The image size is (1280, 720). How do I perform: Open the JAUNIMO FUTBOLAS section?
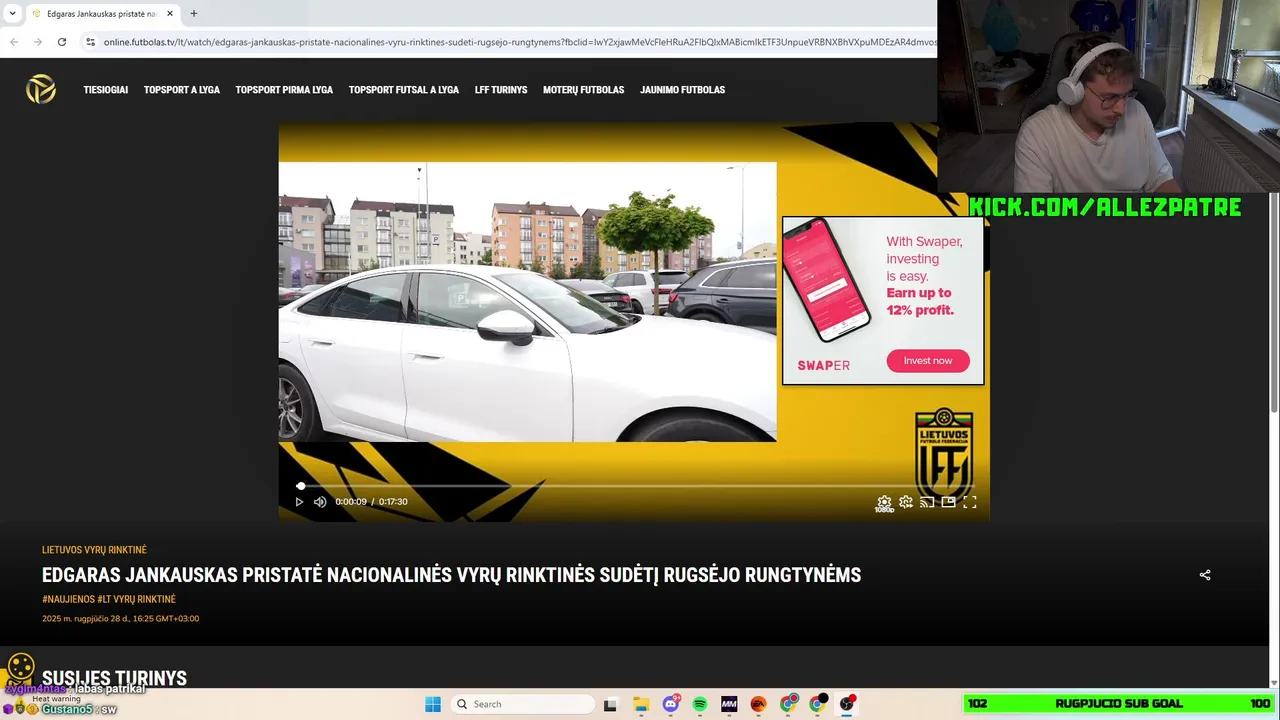click(x=683, y=90)
